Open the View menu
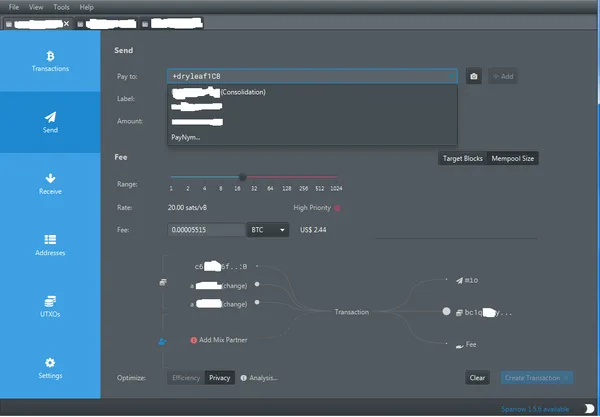 (36, 7)
